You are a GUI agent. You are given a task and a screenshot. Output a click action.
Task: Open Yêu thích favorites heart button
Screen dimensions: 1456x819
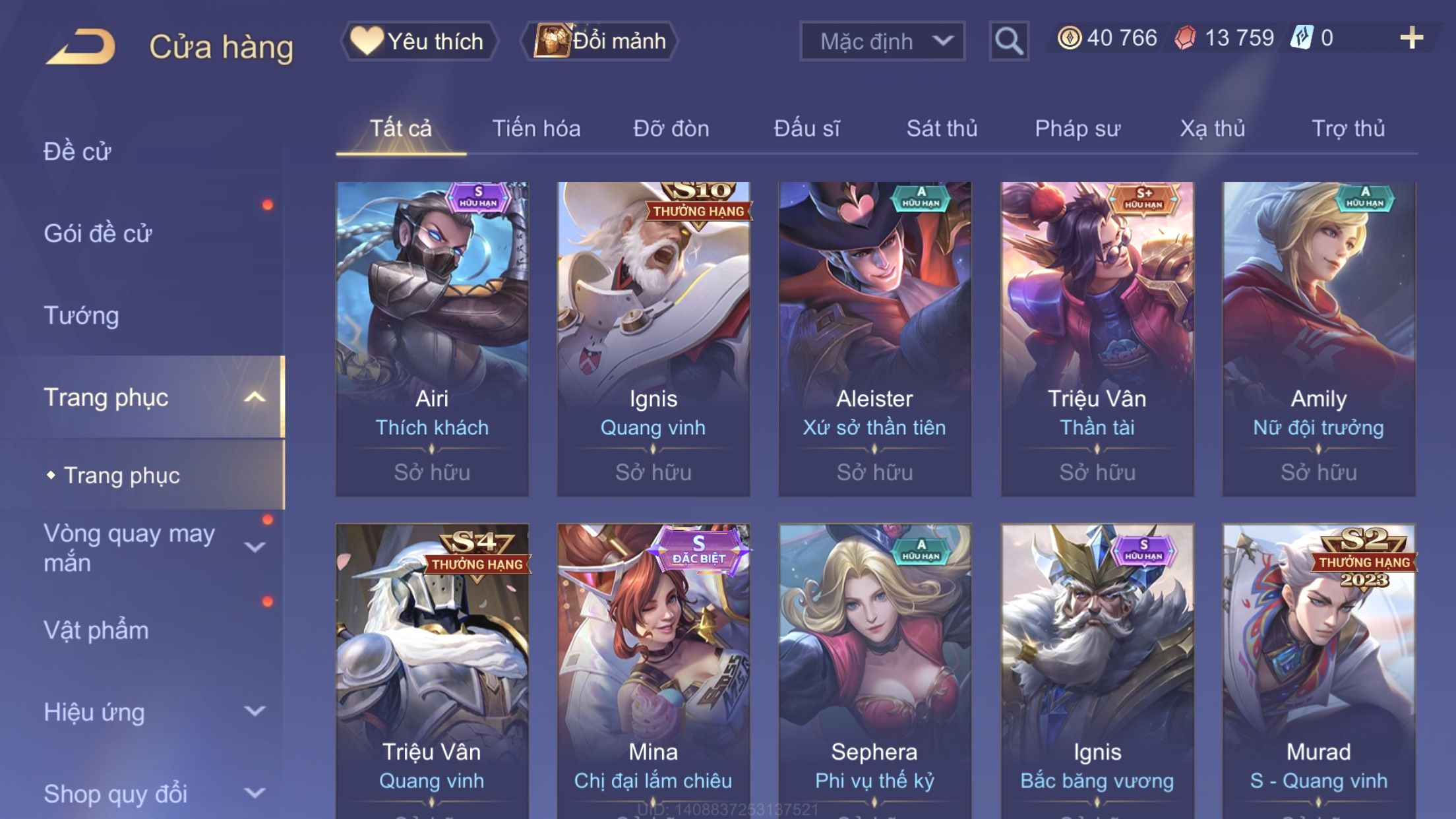419,41
